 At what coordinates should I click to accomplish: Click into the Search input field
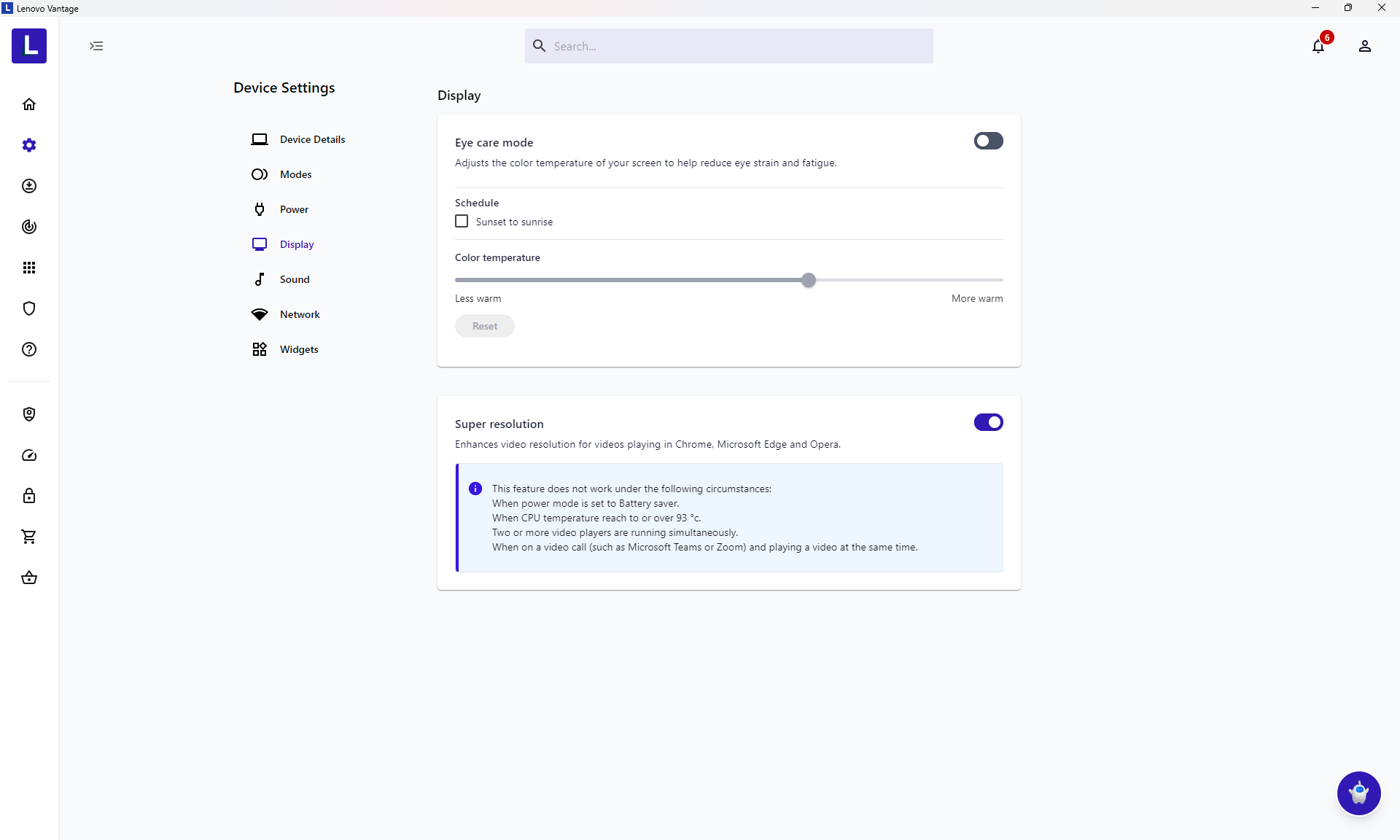(x=736, y=46)
